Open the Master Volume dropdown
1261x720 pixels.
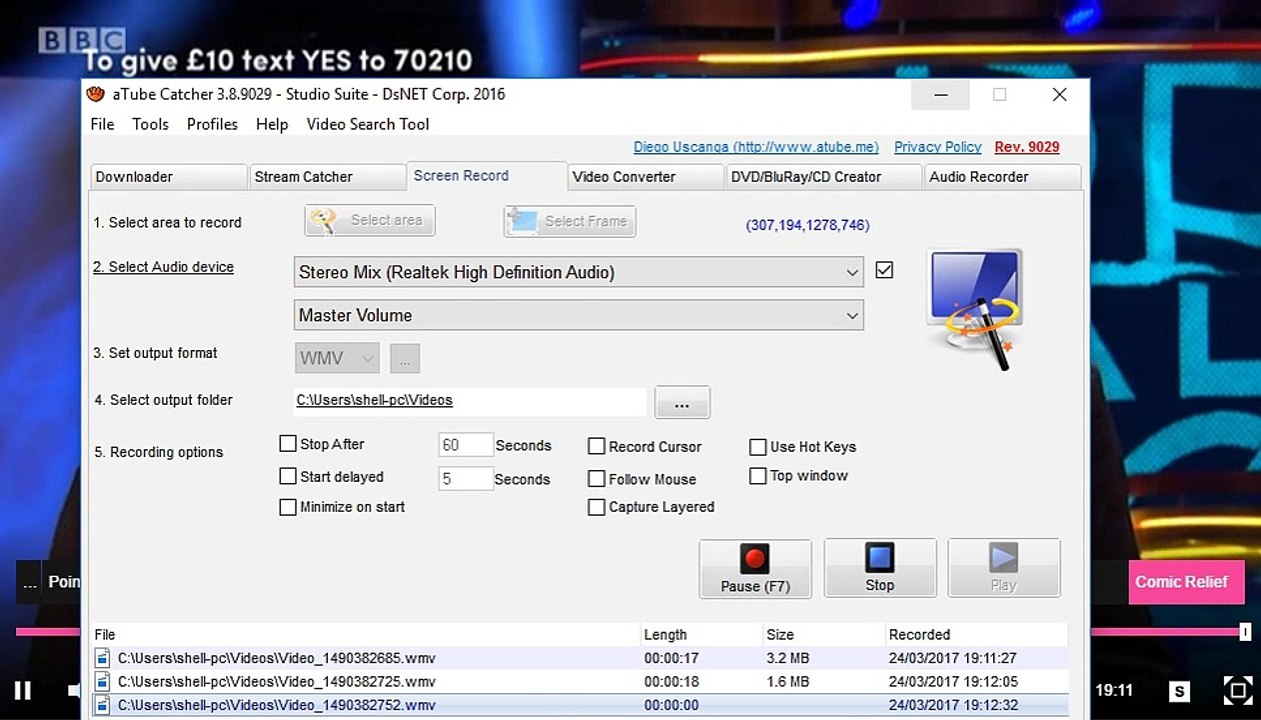click(579, 315)
